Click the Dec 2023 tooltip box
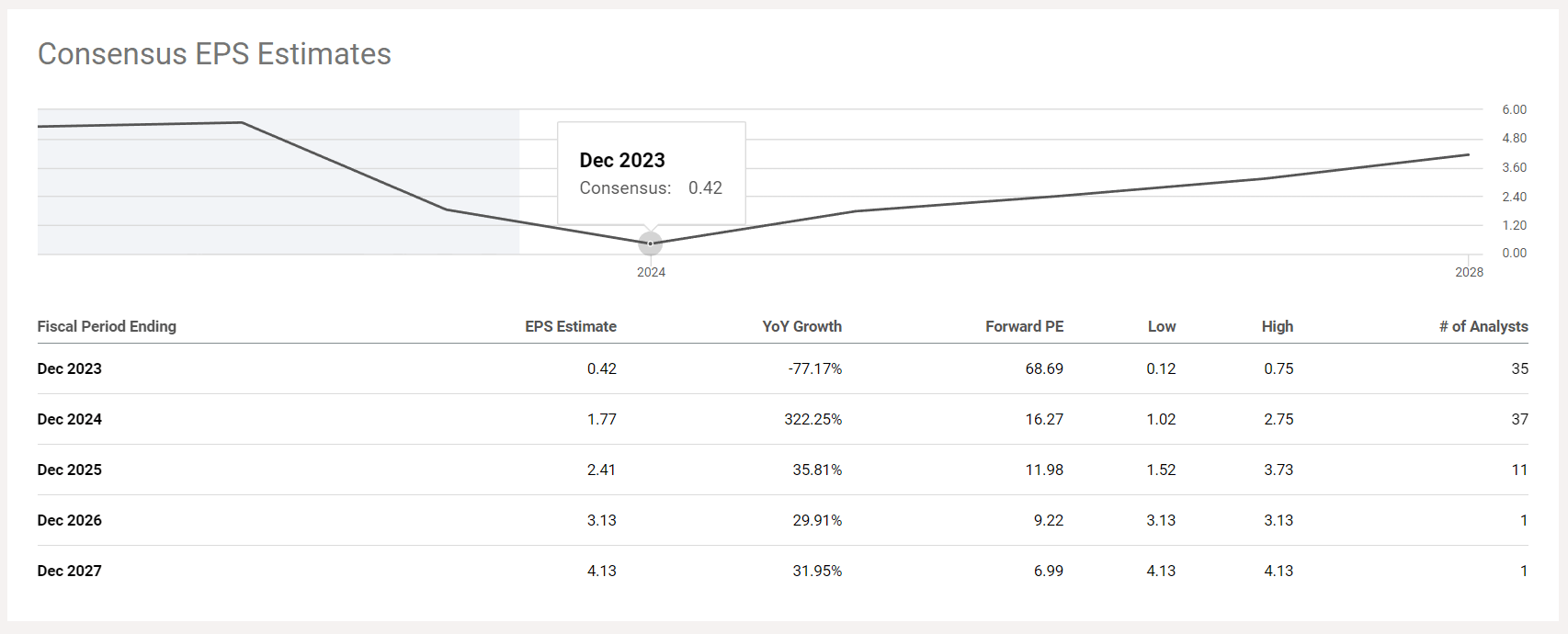The image size is (1568, 634). (652, 174)
